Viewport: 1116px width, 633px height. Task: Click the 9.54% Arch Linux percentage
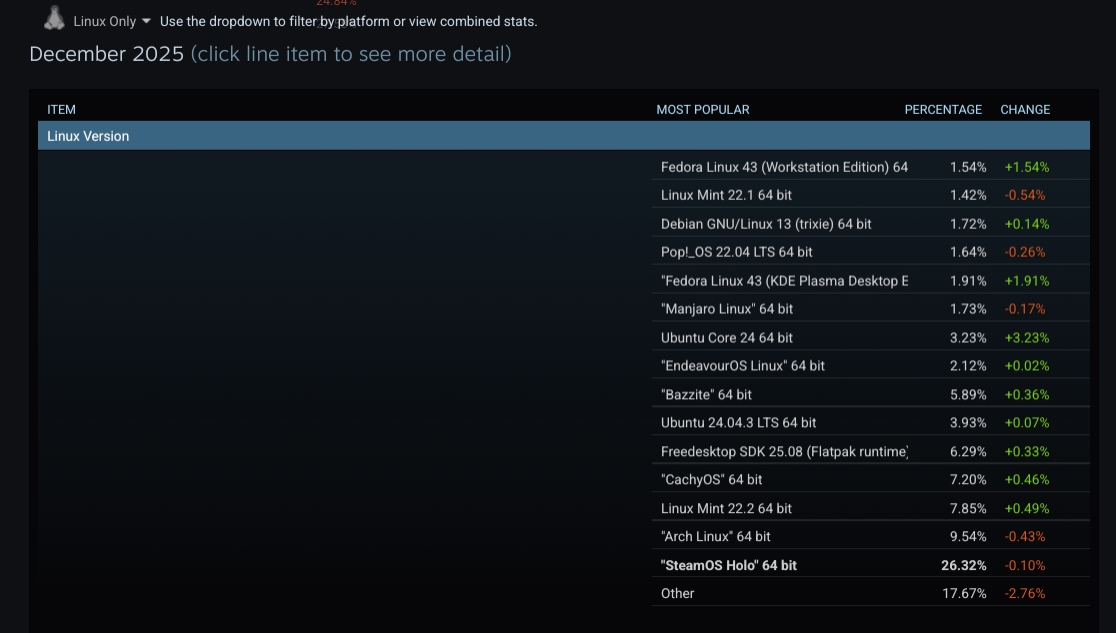(x=968, y=537)
